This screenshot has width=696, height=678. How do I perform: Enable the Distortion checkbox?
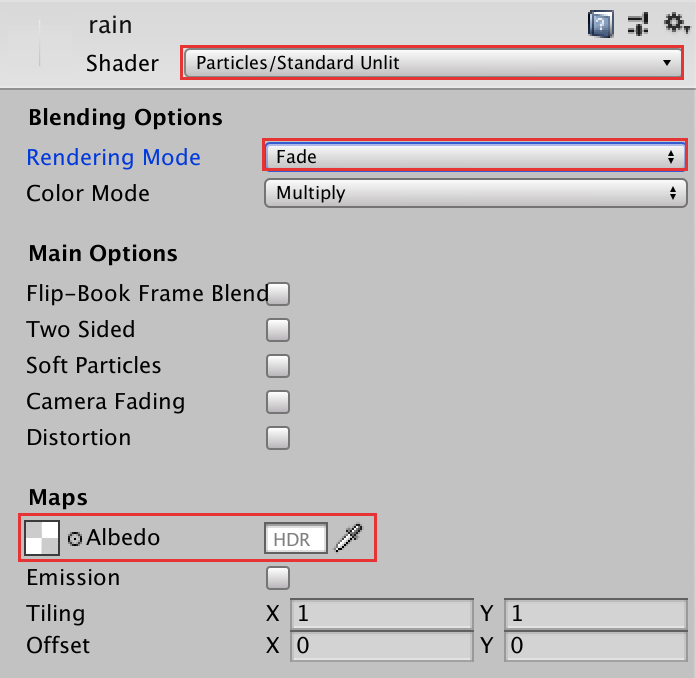pyautogui.click(x=278, y=438)
